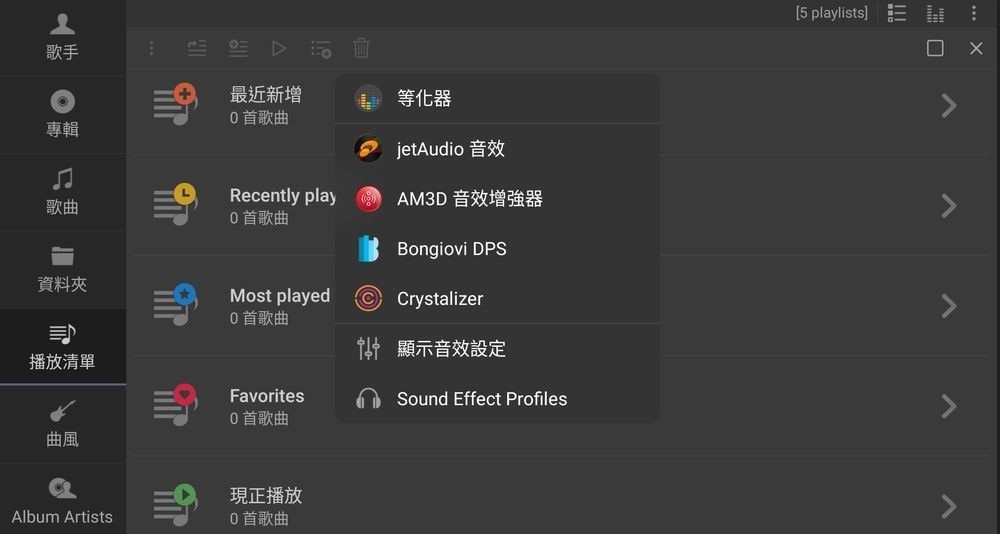This screenshot has width=1000, height=534.
Task: Select jetAudio 音效 from popup menu
Action: [450, 149]
